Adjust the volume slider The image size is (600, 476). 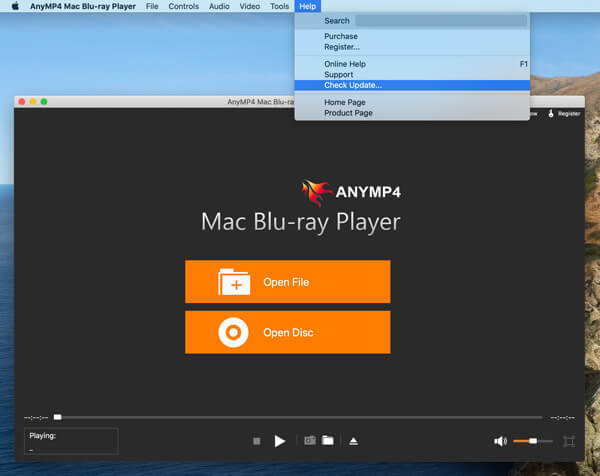532,441
